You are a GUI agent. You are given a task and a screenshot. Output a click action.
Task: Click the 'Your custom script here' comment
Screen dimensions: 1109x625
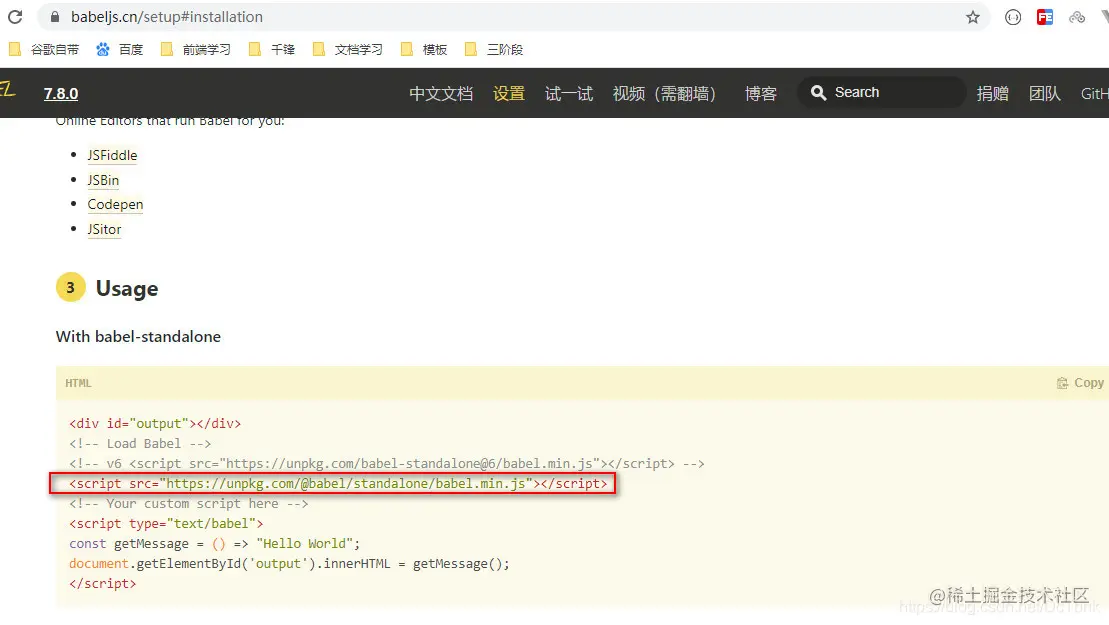click(189, 503)
